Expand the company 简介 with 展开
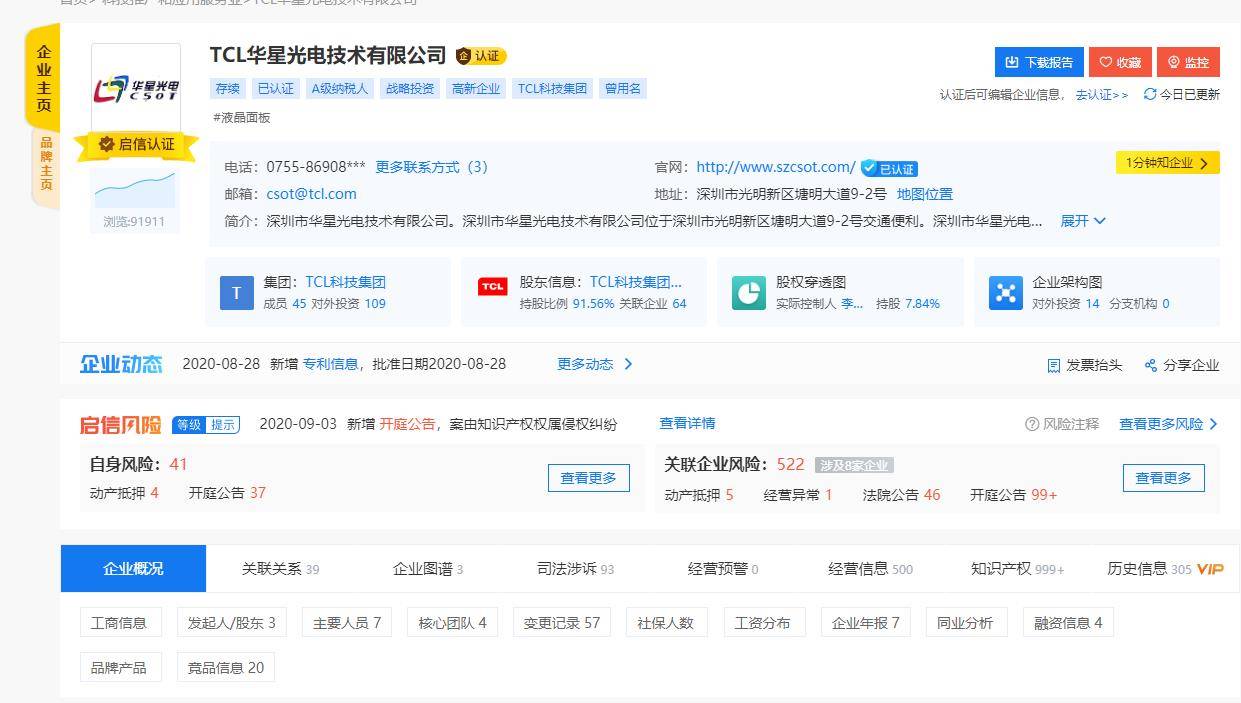This screenshot has height=703, width=1241. pos(1082,221)
